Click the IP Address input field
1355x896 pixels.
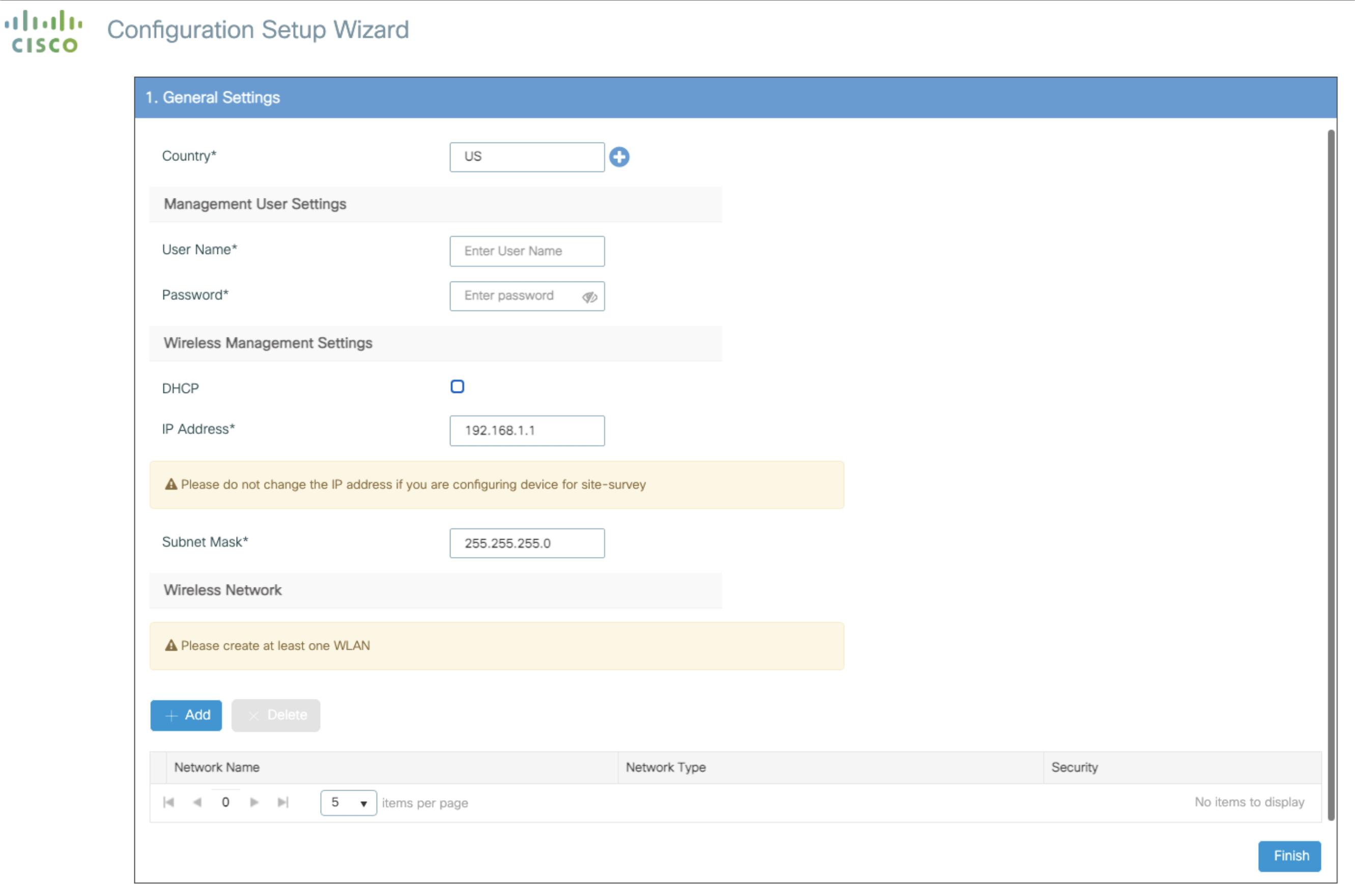(x=526, y=430)
